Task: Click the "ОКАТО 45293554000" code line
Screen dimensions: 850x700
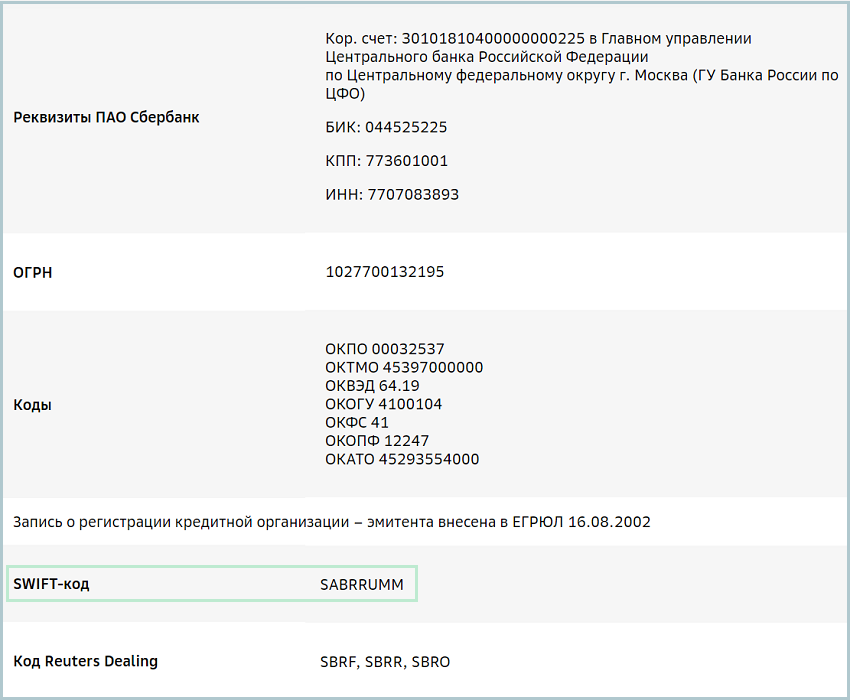Action: 402,459
